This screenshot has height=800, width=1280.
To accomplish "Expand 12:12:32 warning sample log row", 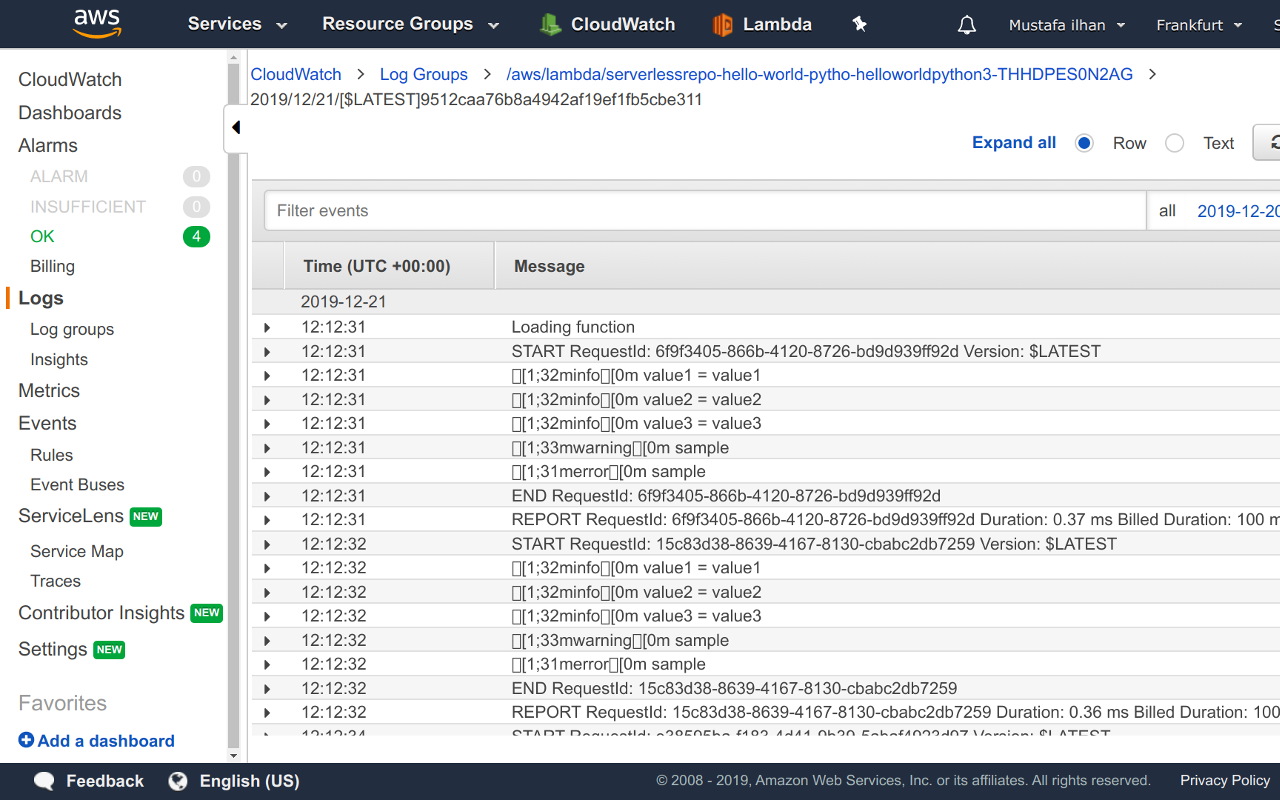I will coord(267,640).
